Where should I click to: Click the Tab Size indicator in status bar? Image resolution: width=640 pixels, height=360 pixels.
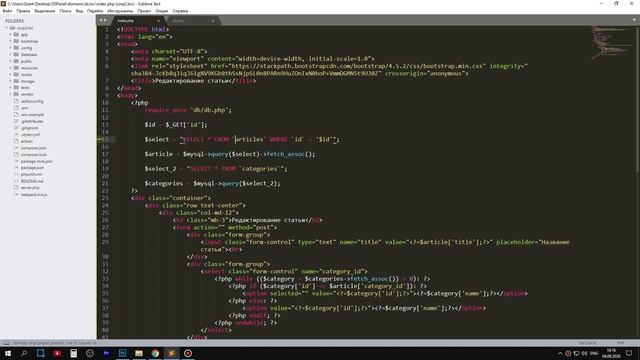point(587,343)
